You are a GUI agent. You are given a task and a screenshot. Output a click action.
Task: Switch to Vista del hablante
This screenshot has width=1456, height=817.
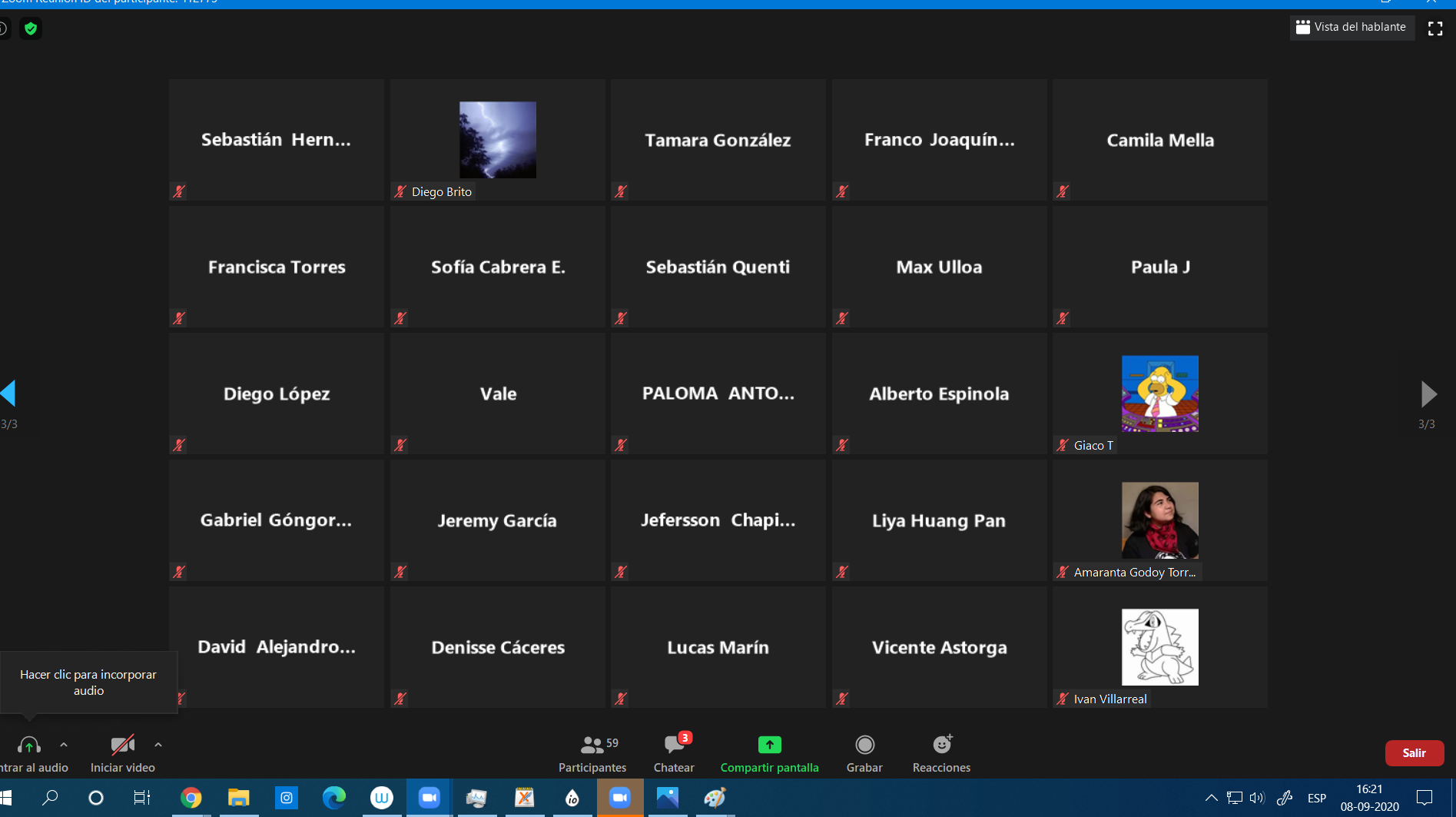tap(1352, 27)
